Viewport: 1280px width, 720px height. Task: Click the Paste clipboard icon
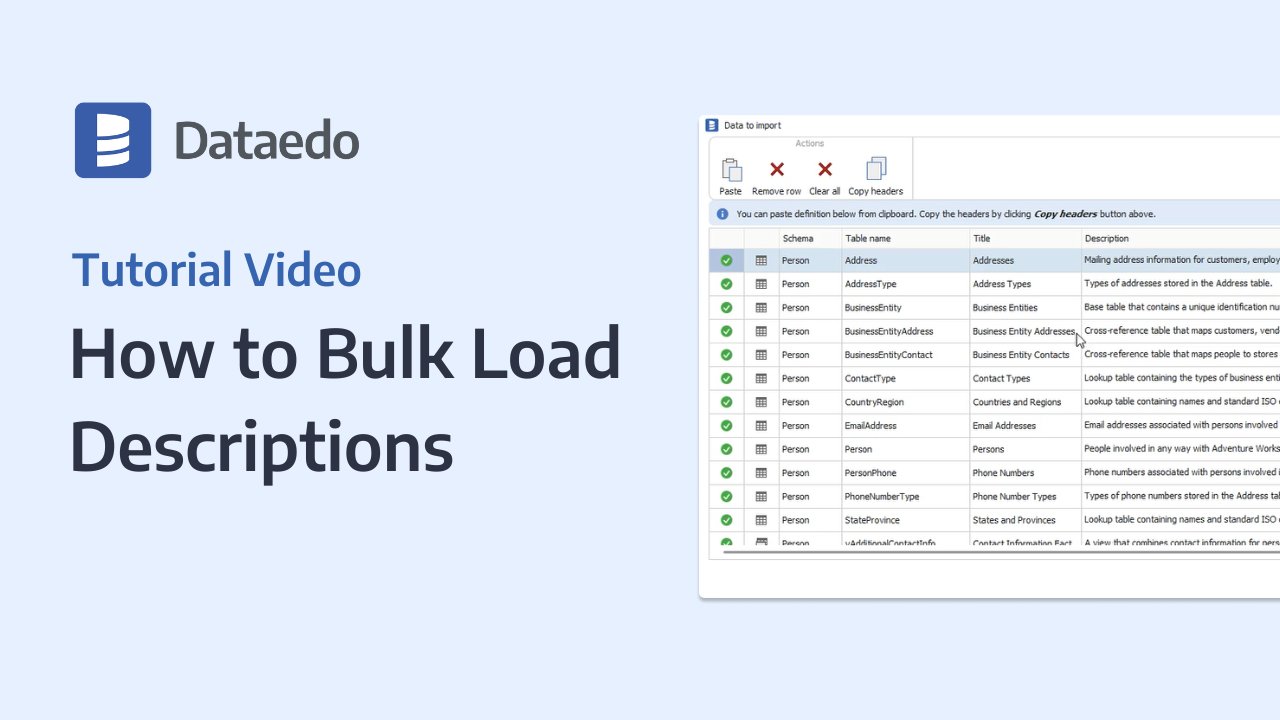click(731, 170)
